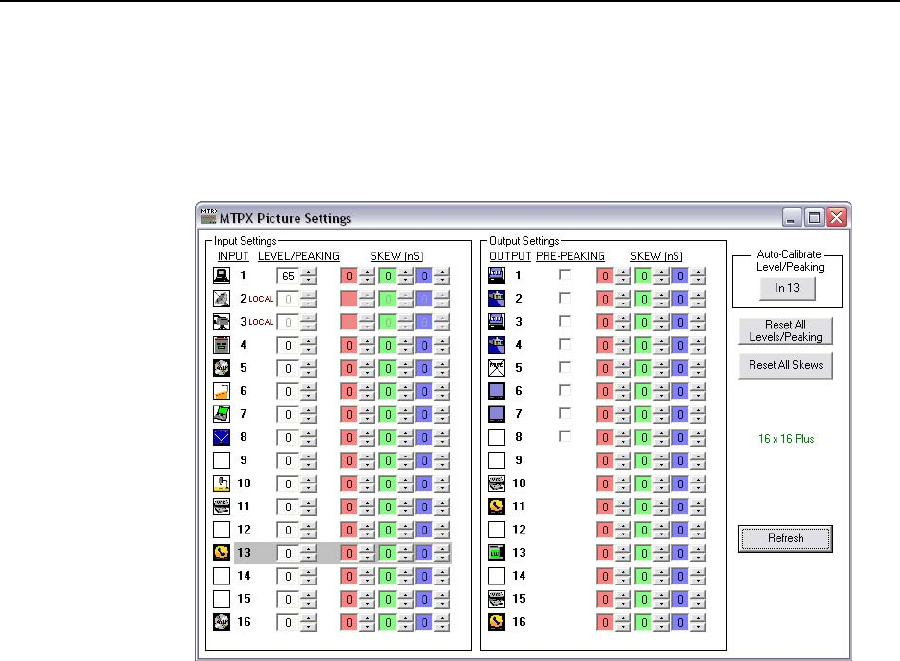Click the Input 2 LOCAL satellite icon
Viewport: 900px width, 661px height.
222,298
